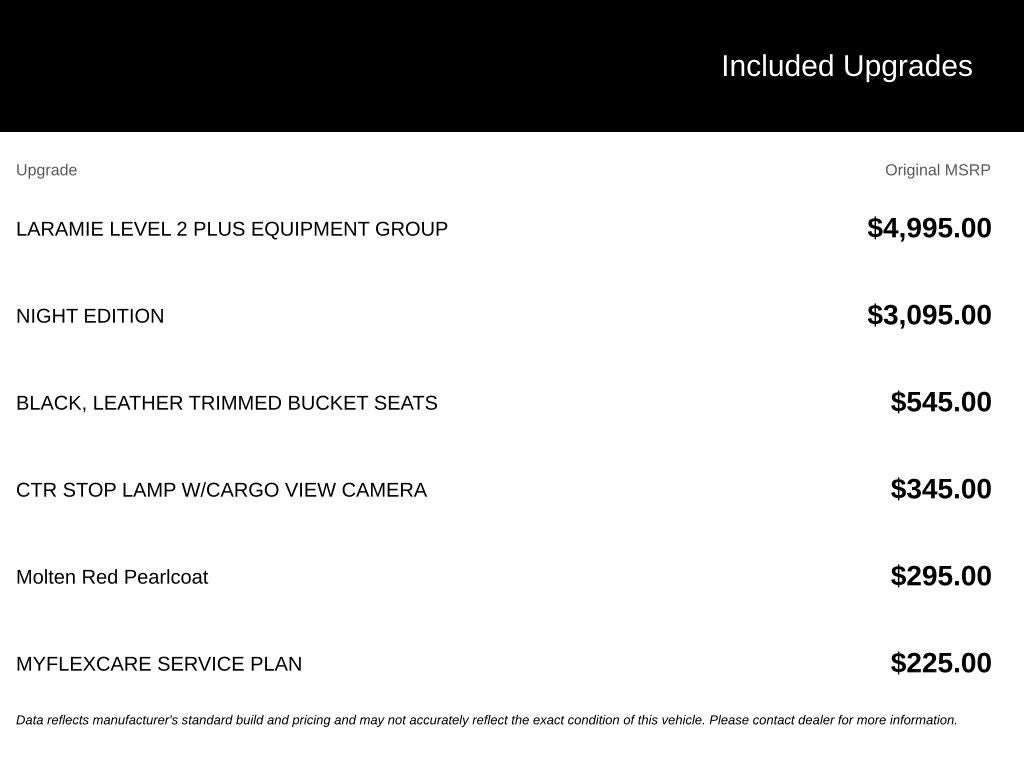Click the Original MSRP column header
The image size is (1024, 768).
tap(937, 170)
